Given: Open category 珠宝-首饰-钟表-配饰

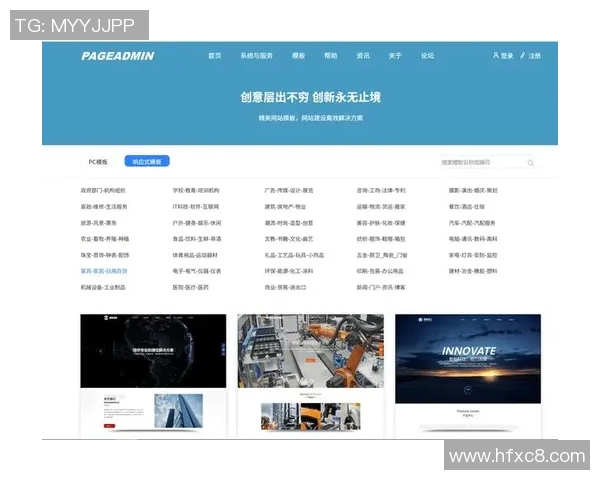Looking at the screenshot, I should [x=104, y=255].
